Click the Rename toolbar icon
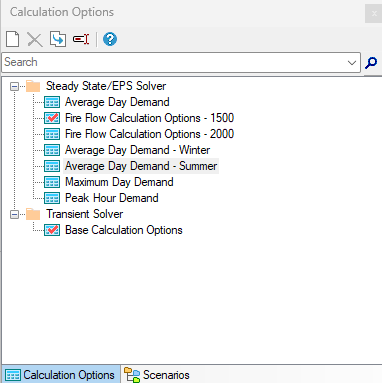382x383 pixels. click(x=81, y=39)
